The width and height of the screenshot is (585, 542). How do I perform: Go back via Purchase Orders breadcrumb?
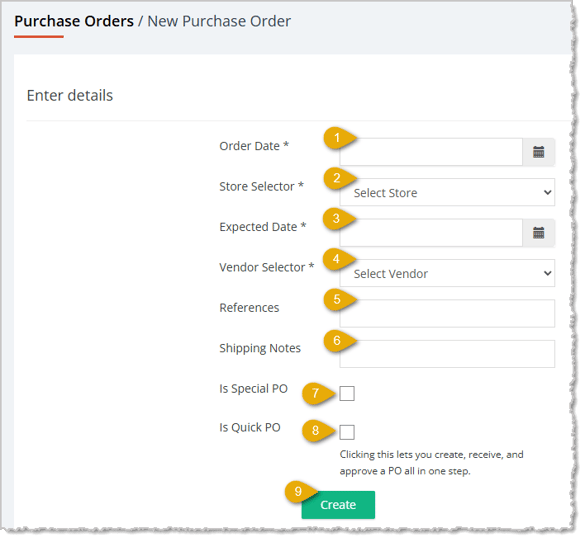74,21
